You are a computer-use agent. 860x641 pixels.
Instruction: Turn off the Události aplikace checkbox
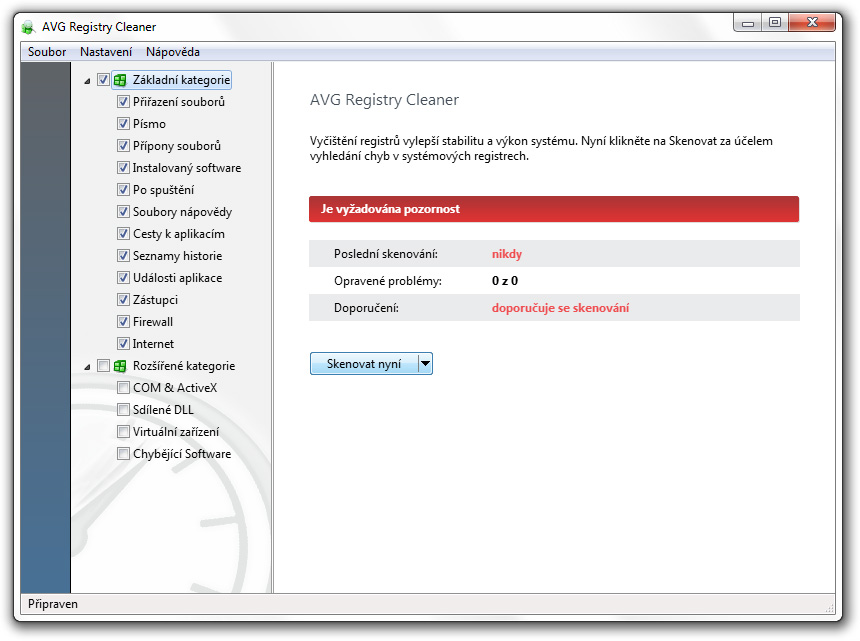[123, 278]
